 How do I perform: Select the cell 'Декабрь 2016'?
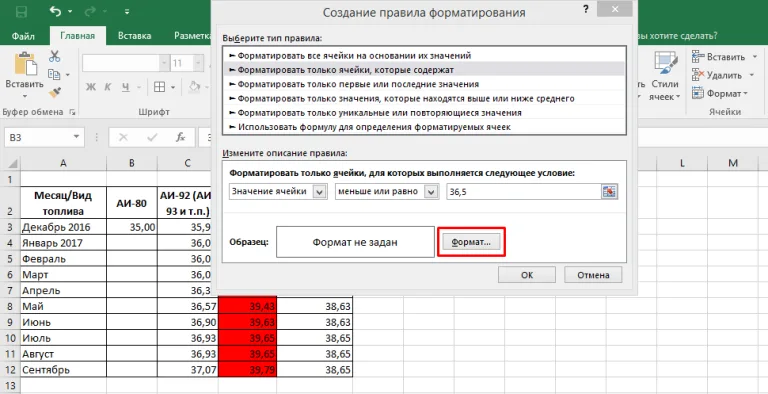click(x=63, y=227)
